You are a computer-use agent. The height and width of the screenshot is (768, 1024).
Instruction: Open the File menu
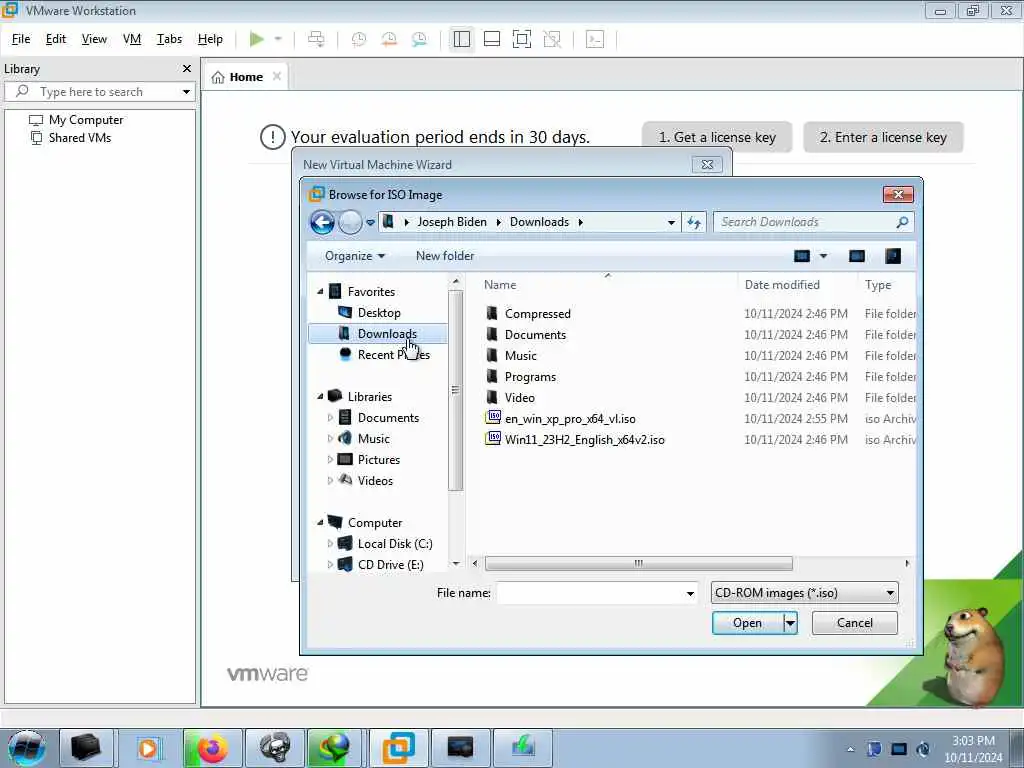point(21,39)
